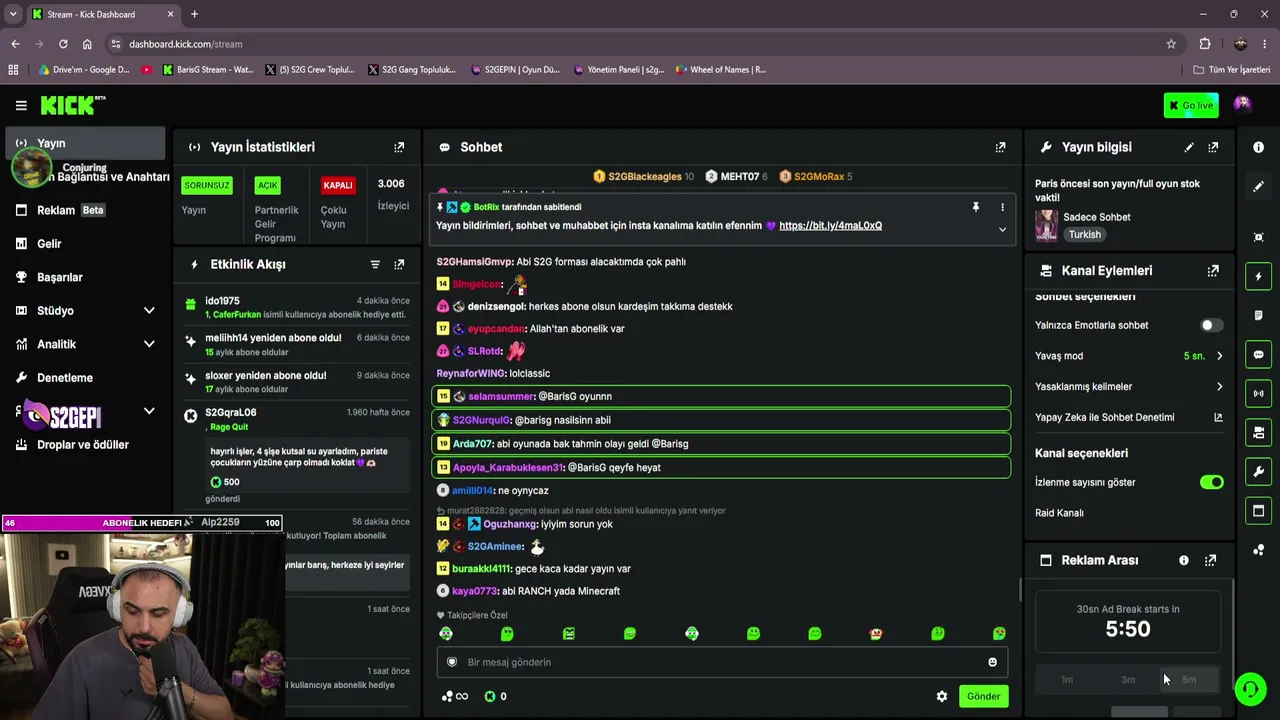Screen dimensions: 1280x720
Task: Click the Go live button
Action: tap(1191, 105)
